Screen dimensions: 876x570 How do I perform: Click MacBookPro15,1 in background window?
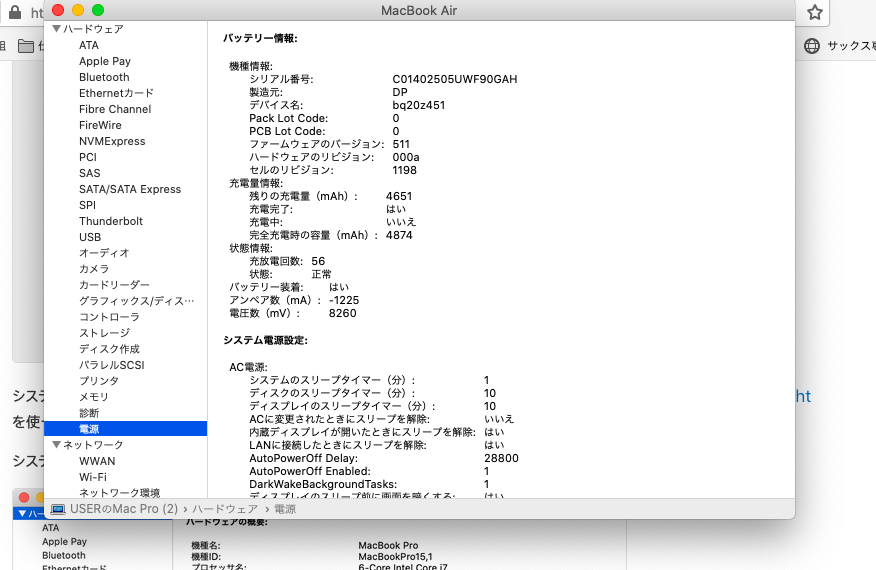click(395, 557)
